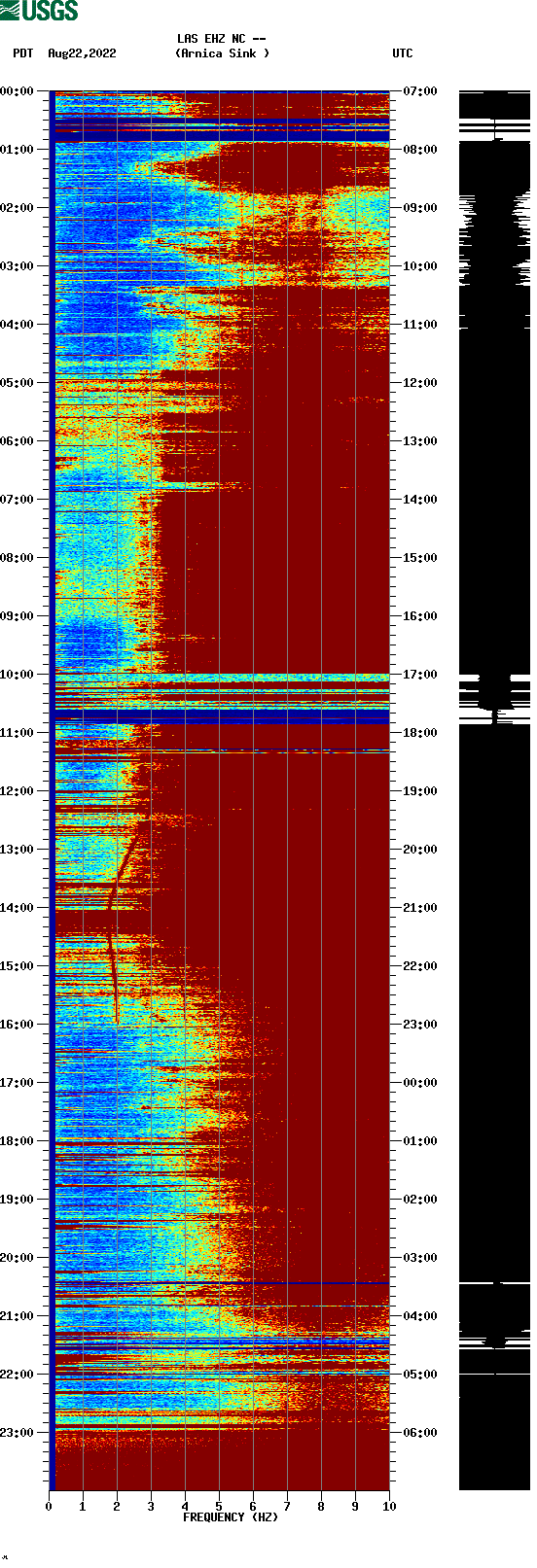This screenshot has height=1568, width=537.
Task: Click the 10 Hz frequency tick label
Action: [389, 1507]
